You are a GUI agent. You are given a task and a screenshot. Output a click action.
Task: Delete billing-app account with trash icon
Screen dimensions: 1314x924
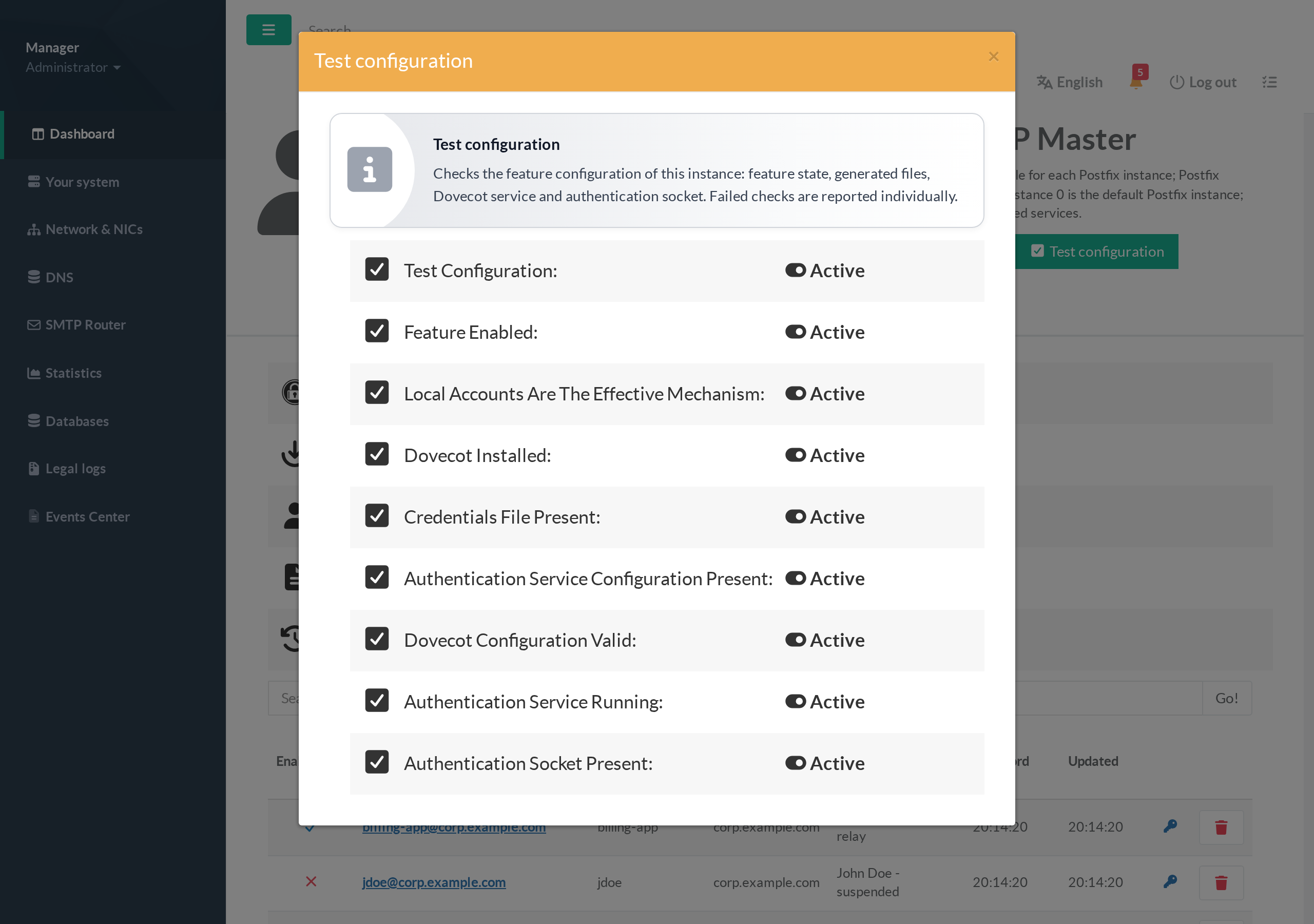(1221, 827)
